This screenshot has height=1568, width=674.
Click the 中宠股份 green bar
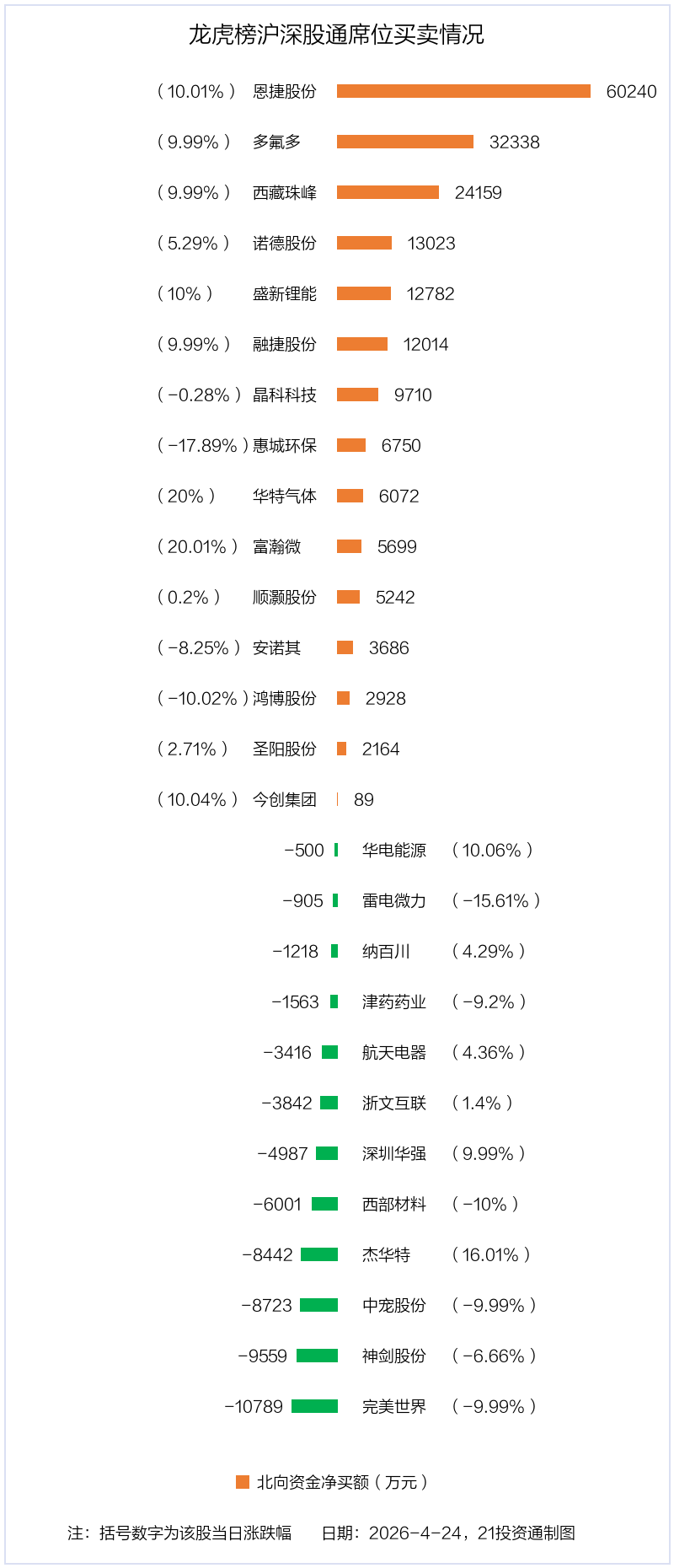[318, 1305]
